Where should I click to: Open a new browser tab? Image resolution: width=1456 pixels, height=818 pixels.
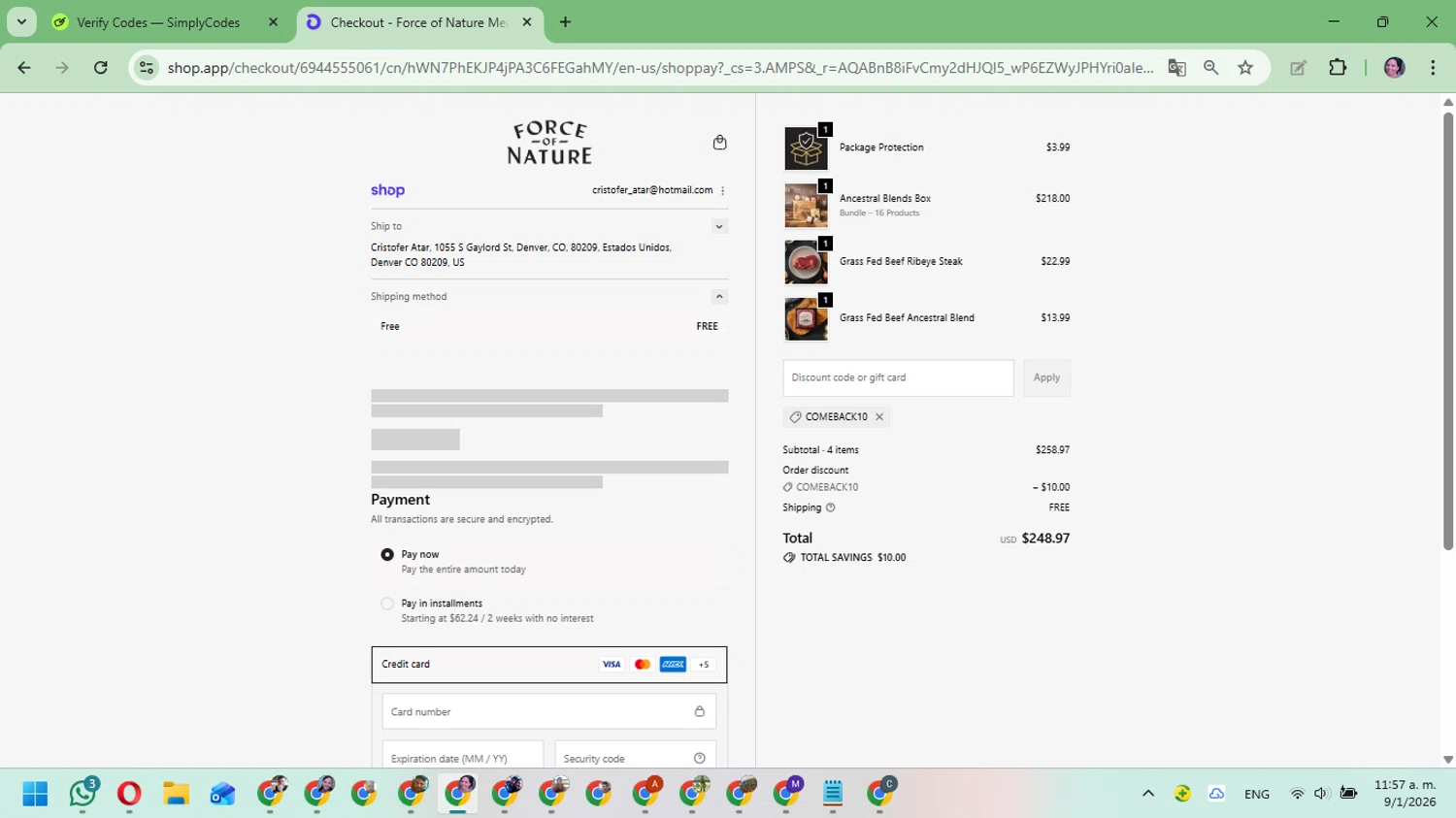pos(565,22)
